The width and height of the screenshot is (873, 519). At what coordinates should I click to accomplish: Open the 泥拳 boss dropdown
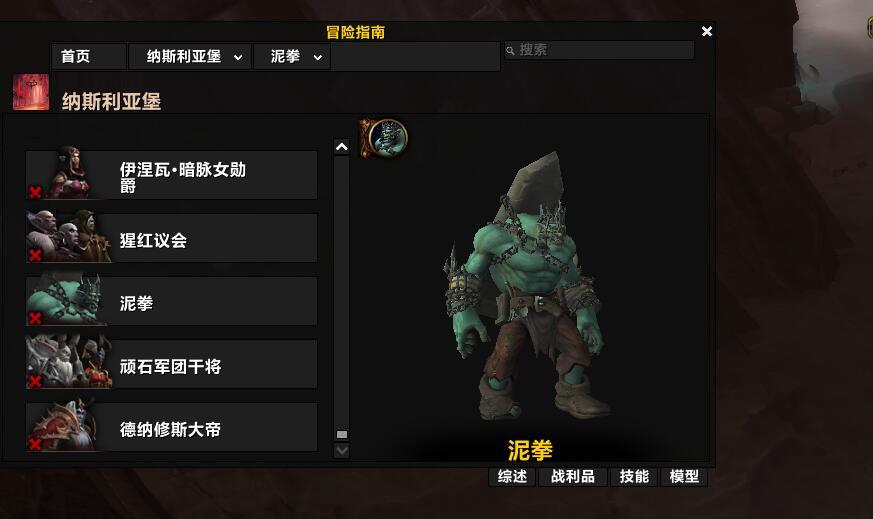click(292, 57)
